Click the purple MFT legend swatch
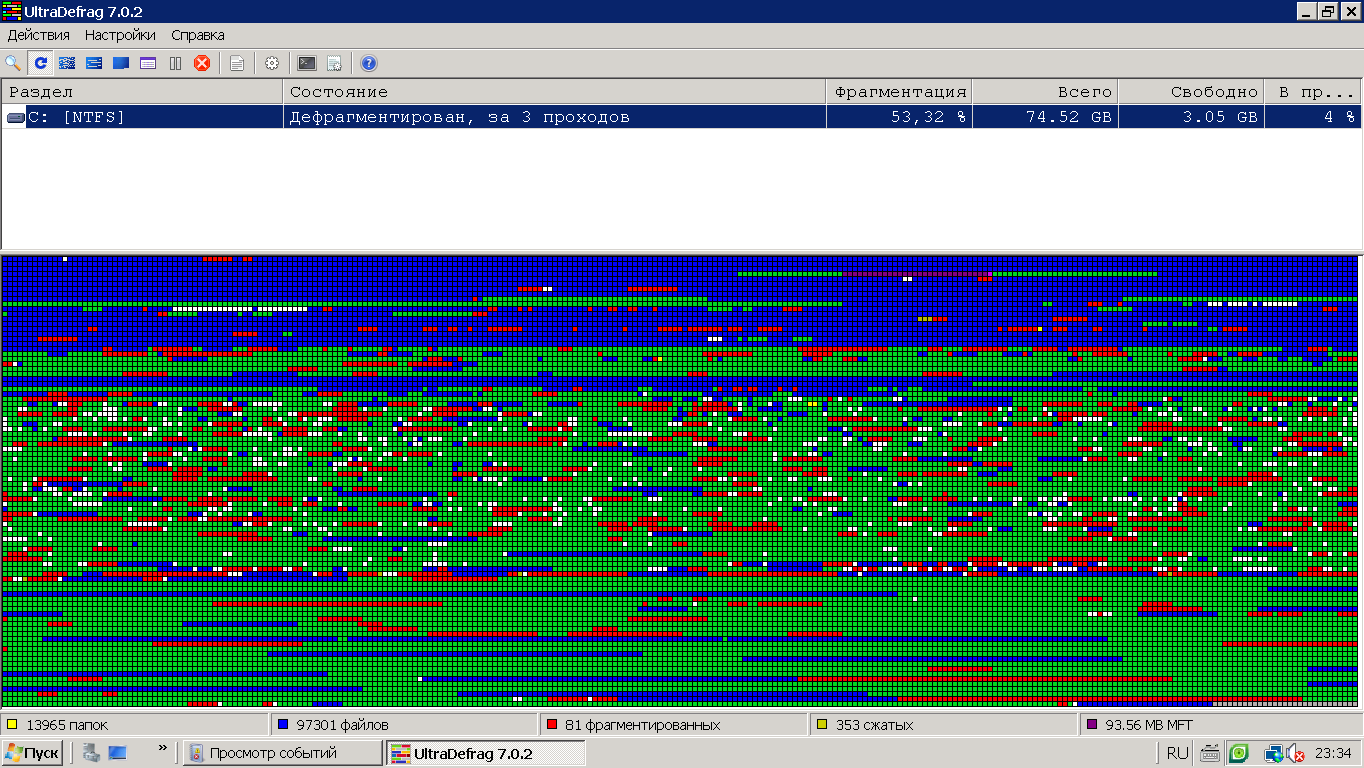 1092,725
